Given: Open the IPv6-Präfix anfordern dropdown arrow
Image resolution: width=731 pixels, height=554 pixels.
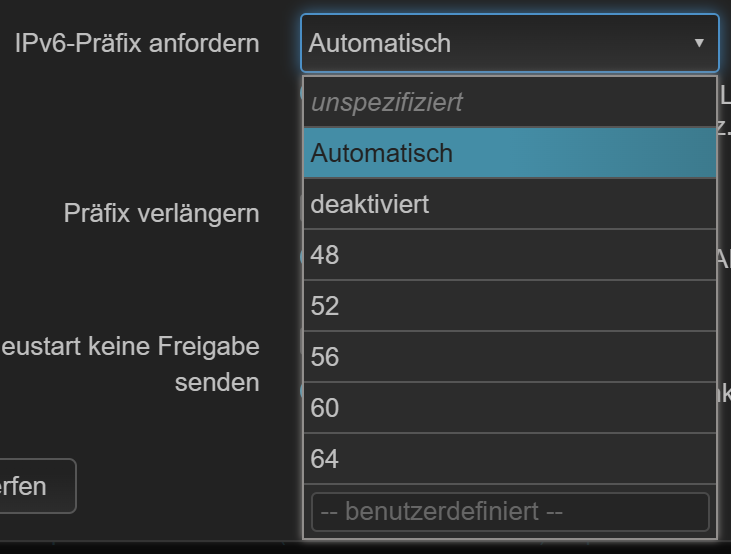Looking at the screenshot, I should click(699, 43).
